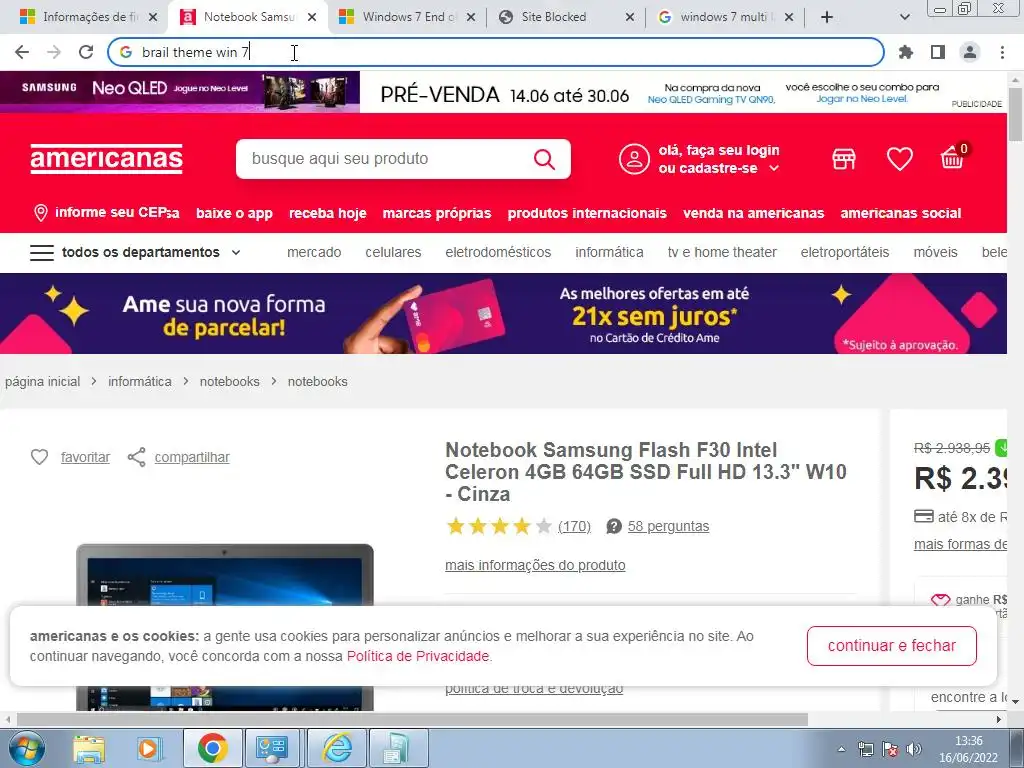Close the Notebook Samsung tab
The image size is (1024, 768).
click(312, 17)
